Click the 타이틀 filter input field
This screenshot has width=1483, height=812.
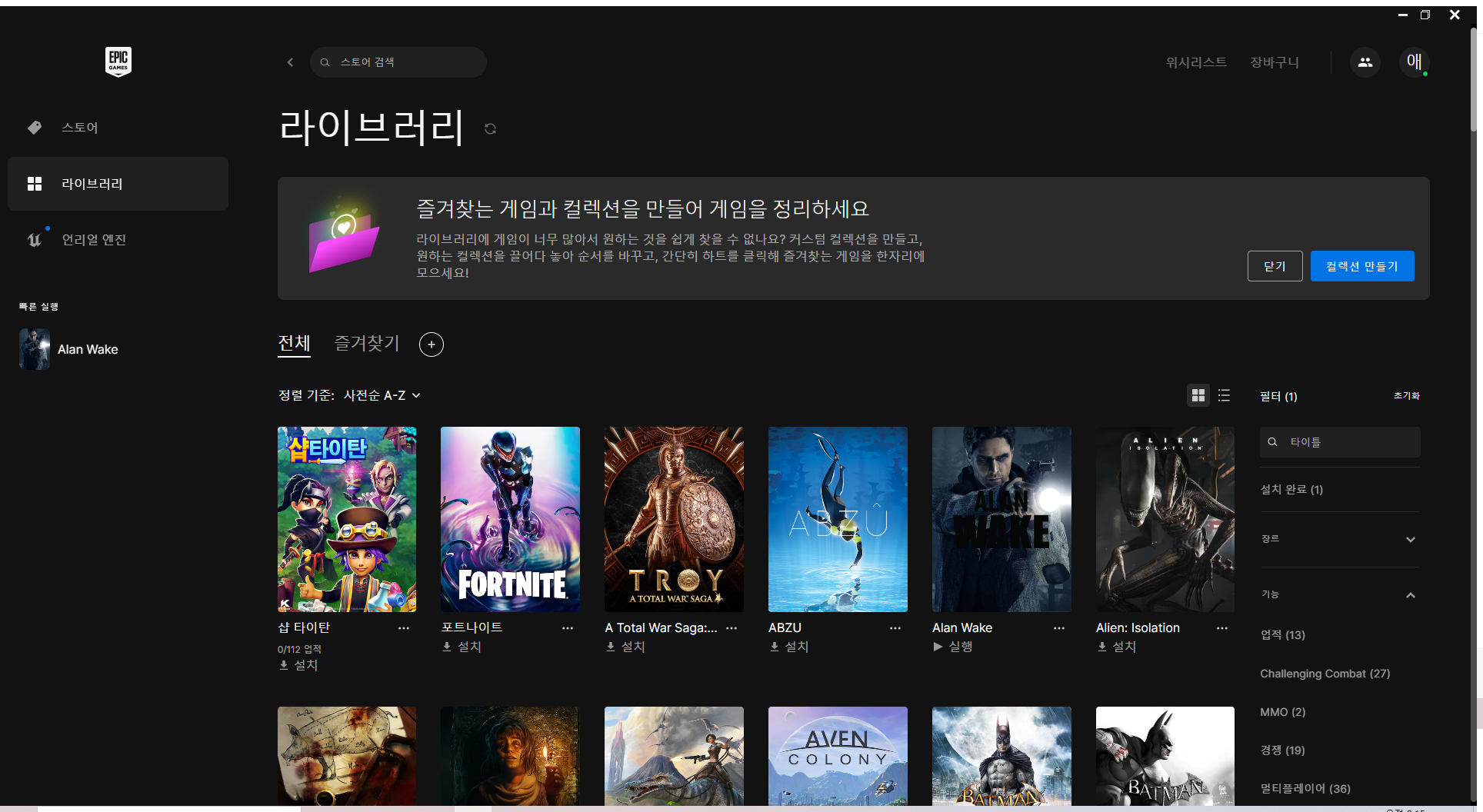1340,442
